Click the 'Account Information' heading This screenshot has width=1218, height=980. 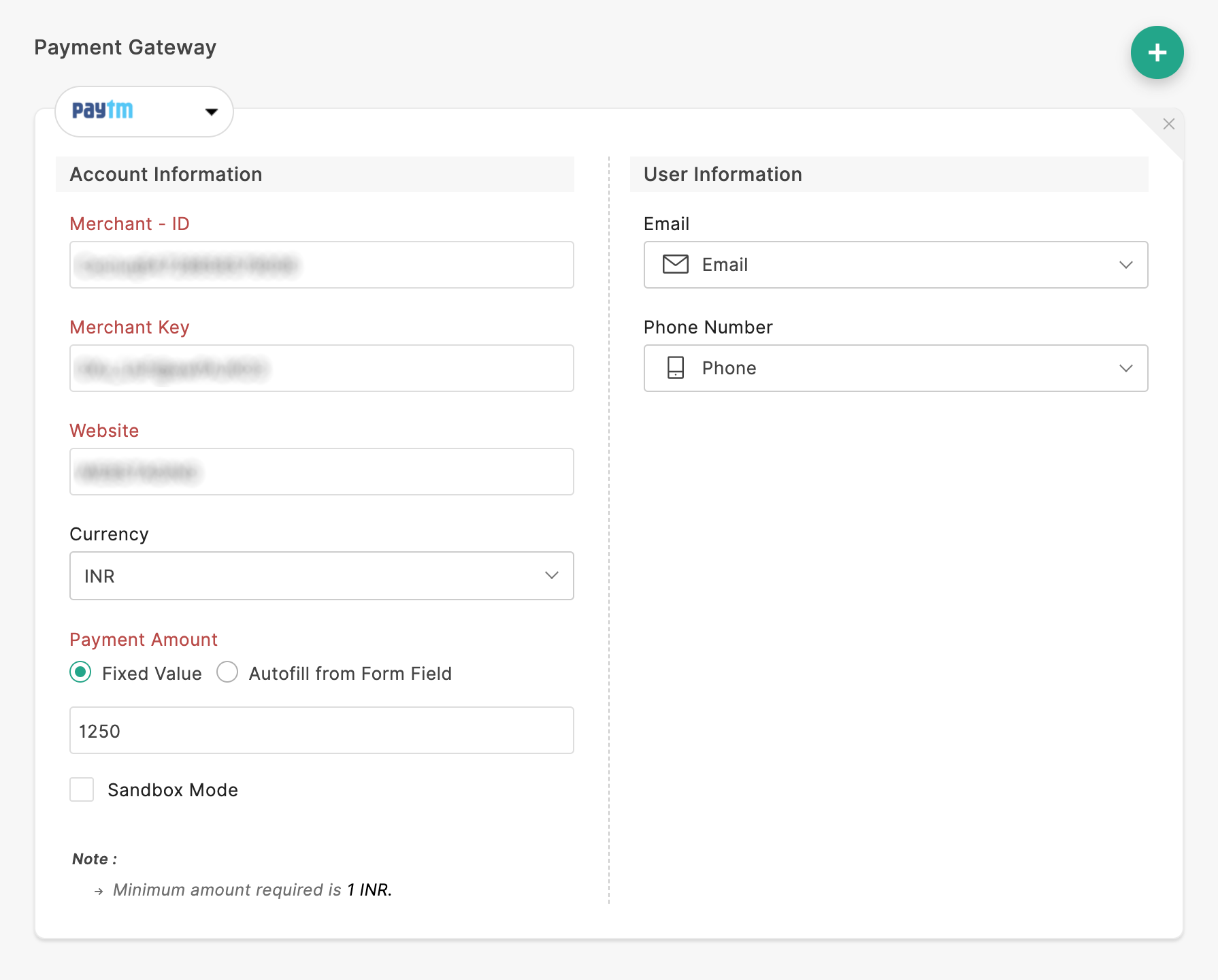(166, 174)
